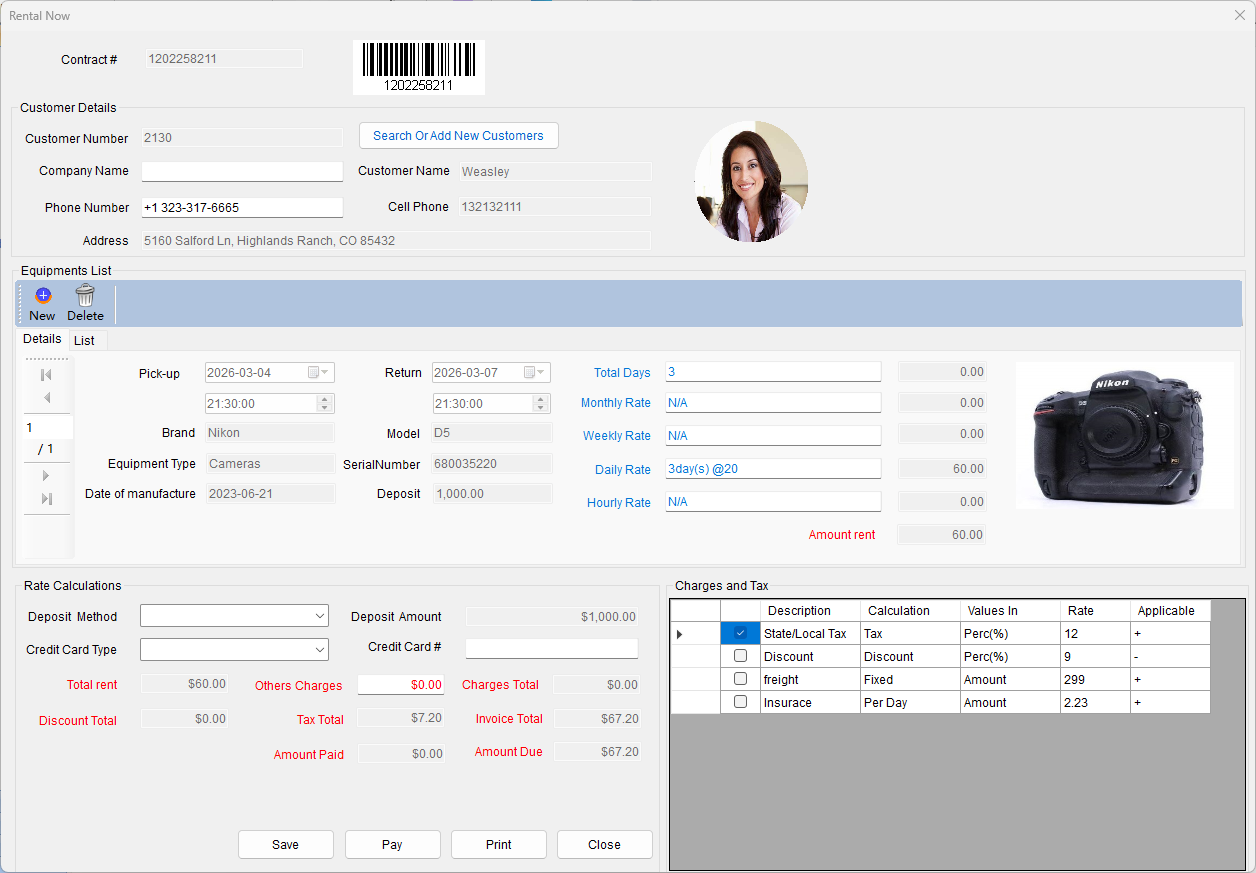
Task: Click the Pay button
Action: click(392, 844)
